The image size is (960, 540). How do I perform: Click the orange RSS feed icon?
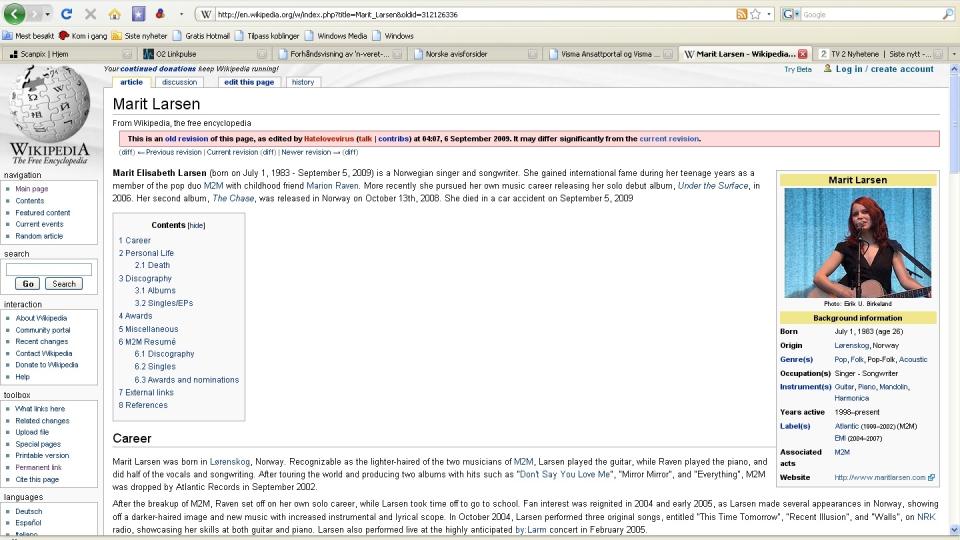(x=741, y=14)
